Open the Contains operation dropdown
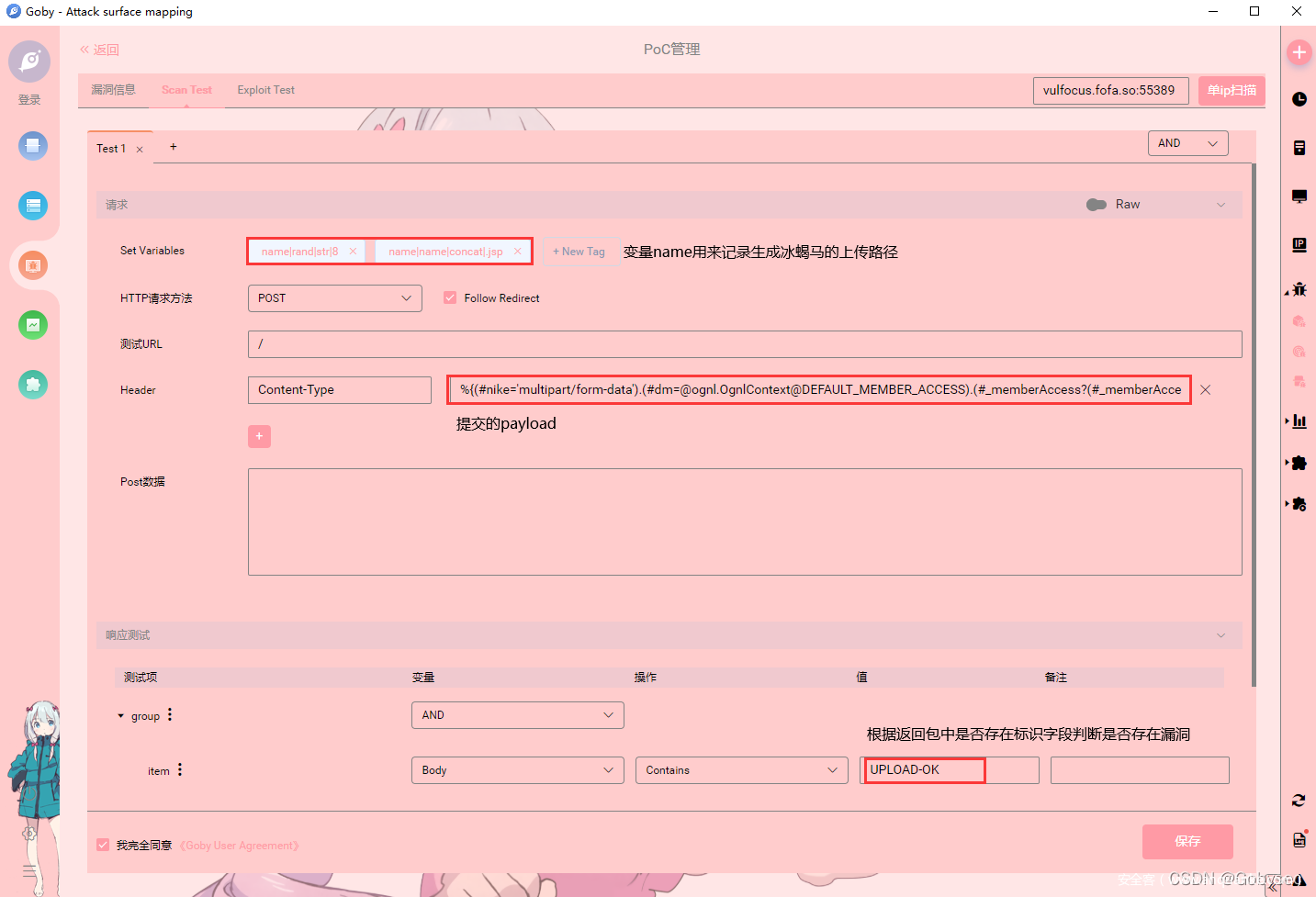 [x=742, y=770]
